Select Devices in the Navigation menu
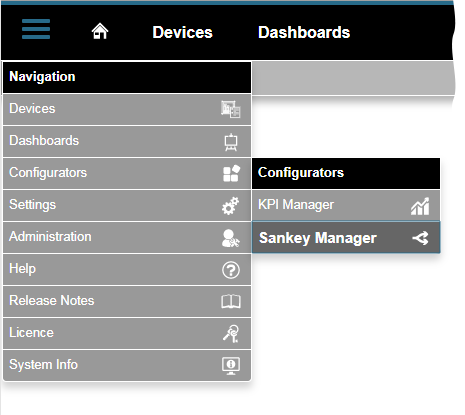Screen dimensions: 465x415 [x=127, y=109]
